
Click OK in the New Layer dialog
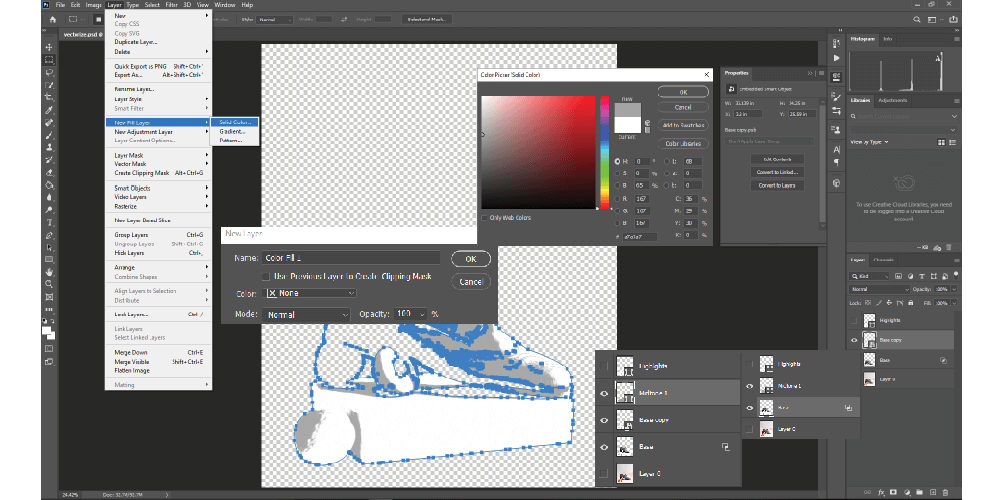[471, 259]
